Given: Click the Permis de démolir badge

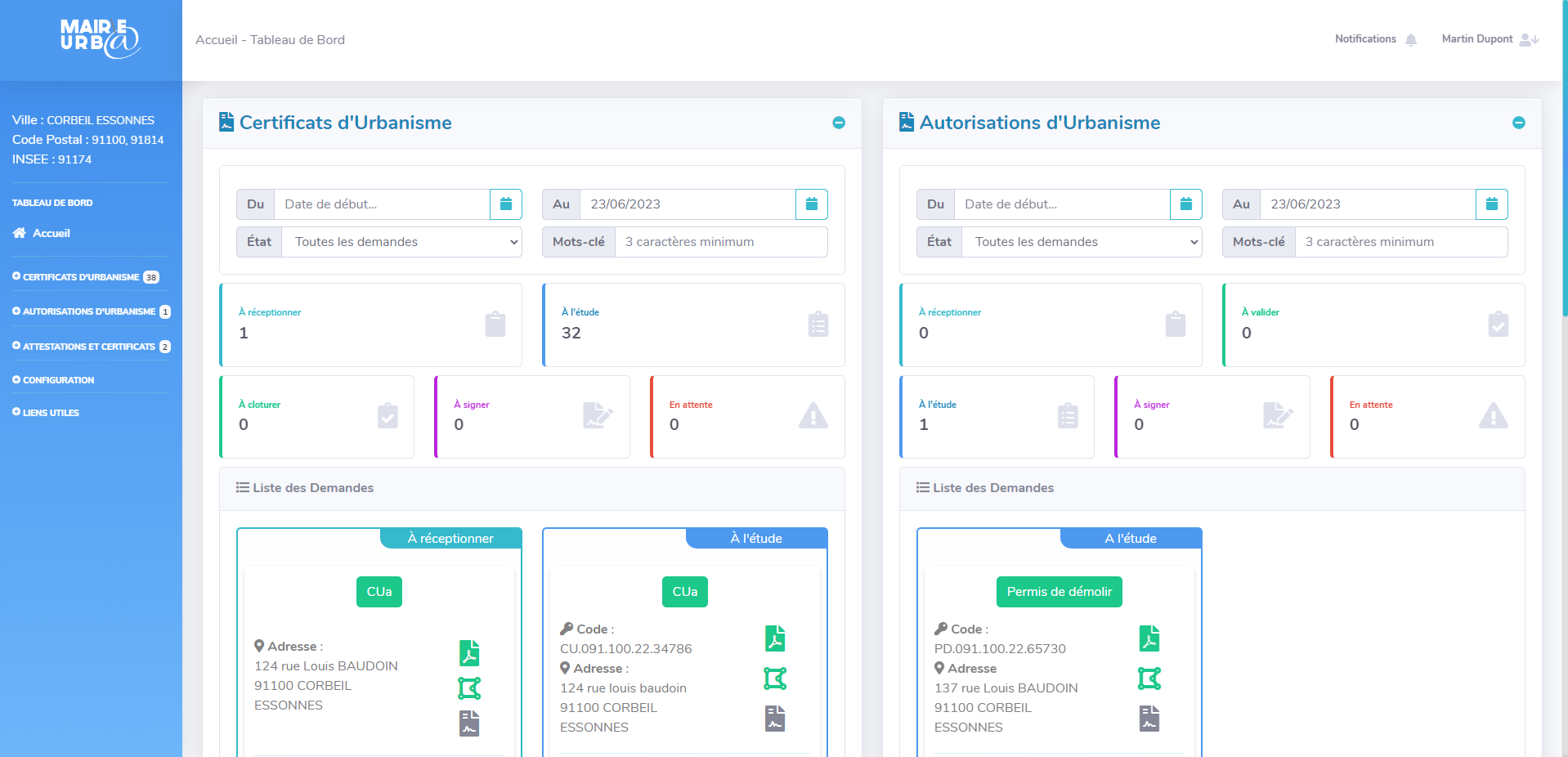Looking at the screenshot, I should (1060, 592).
